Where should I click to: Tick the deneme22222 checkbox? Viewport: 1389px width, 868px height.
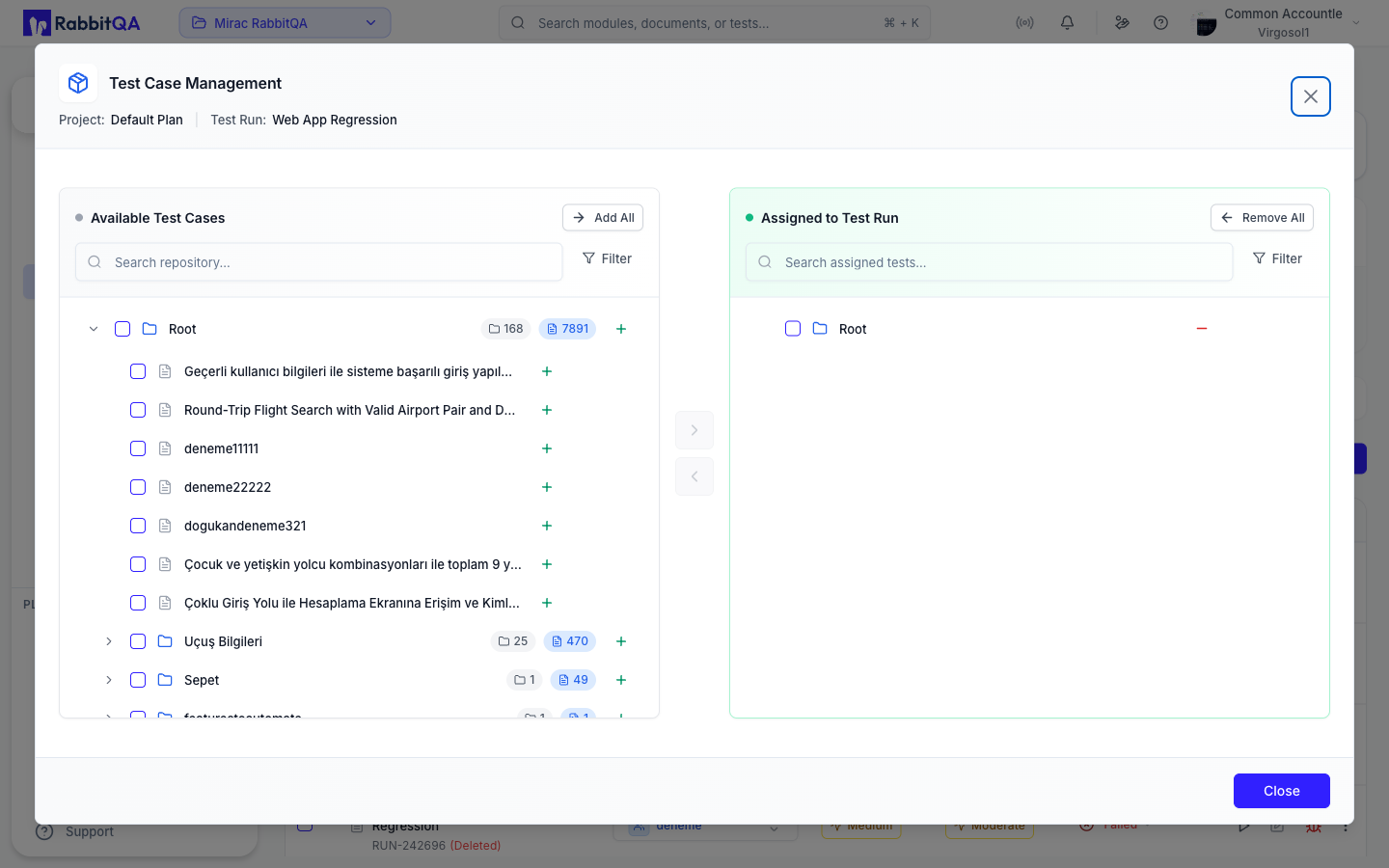click(x=138, y=487)
